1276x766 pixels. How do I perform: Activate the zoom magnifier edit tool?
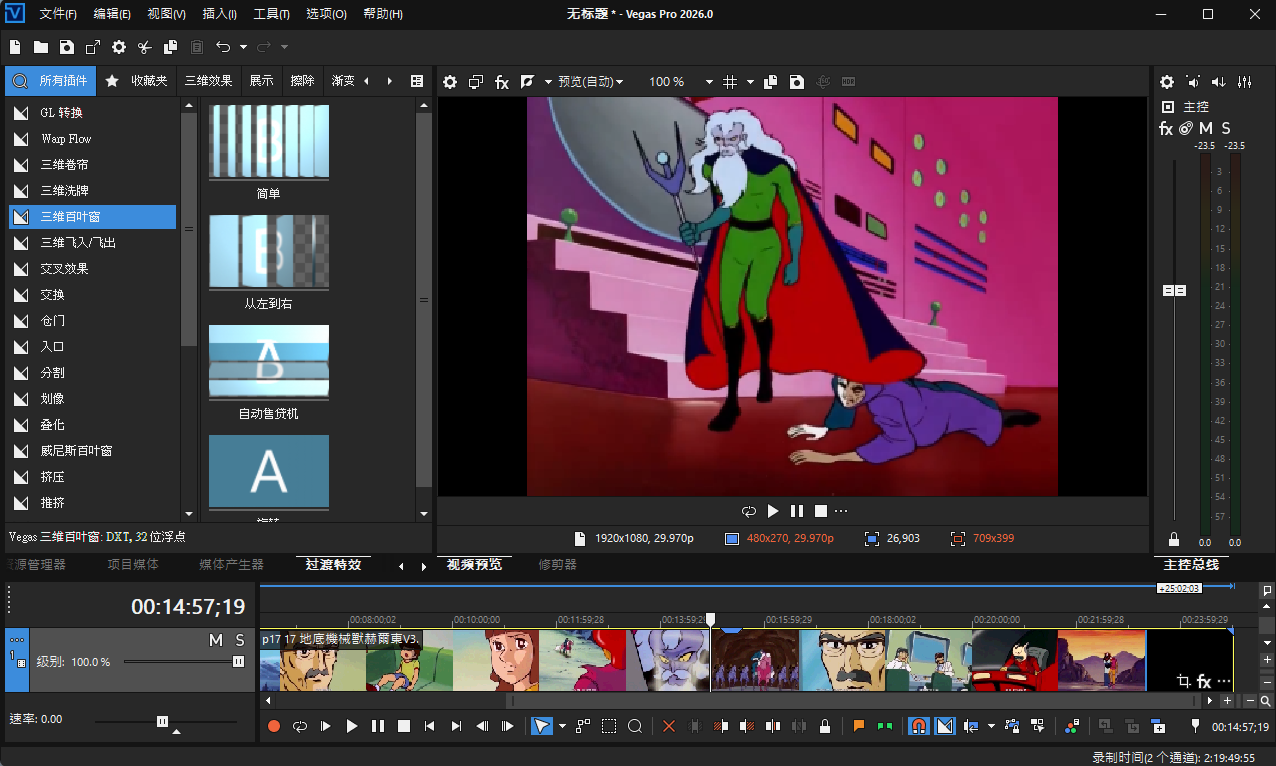click(635, 726)
